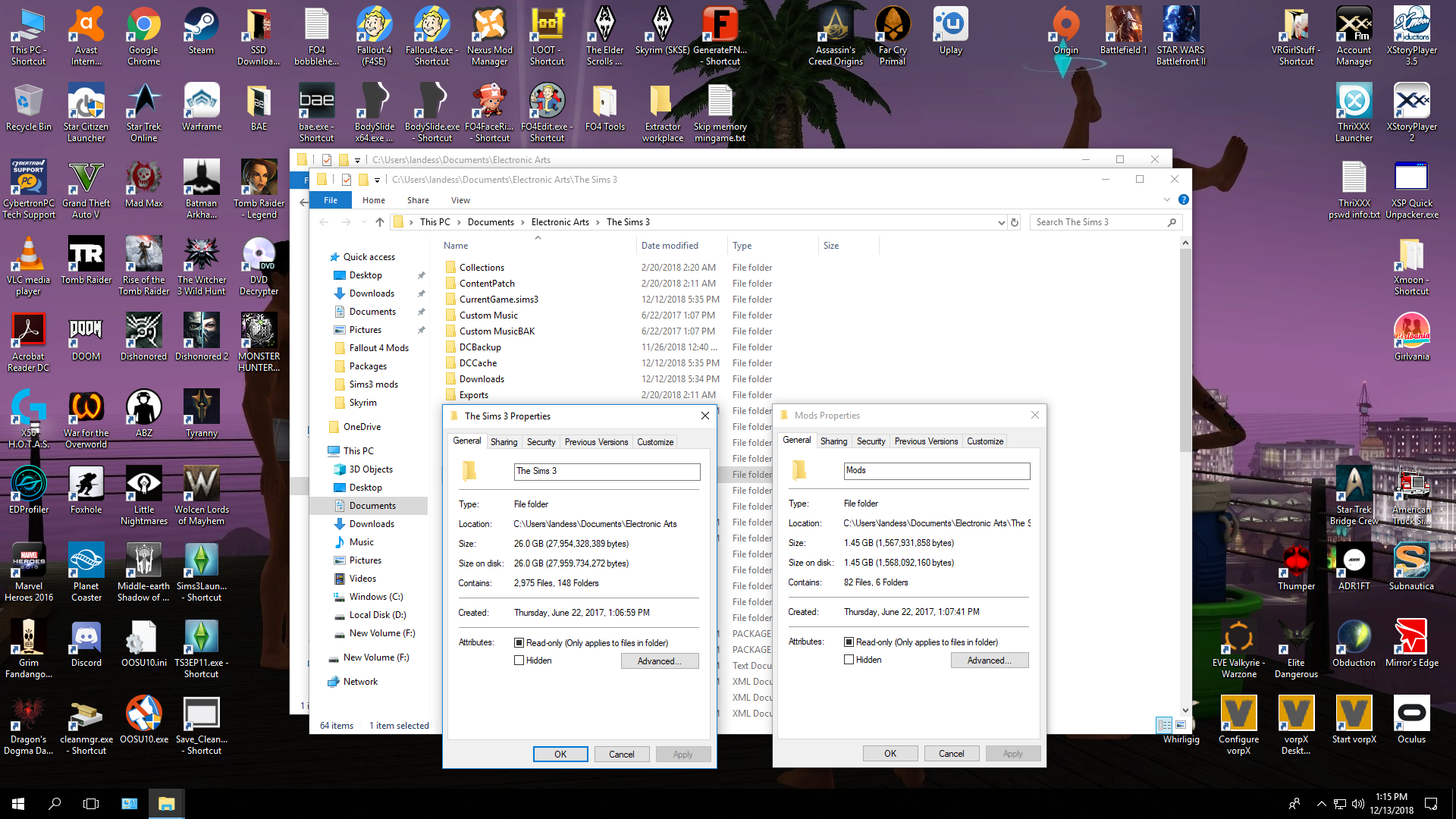Toggle Hidden in Mods Properties
The image size is (1456, 819).
point(849,660)
